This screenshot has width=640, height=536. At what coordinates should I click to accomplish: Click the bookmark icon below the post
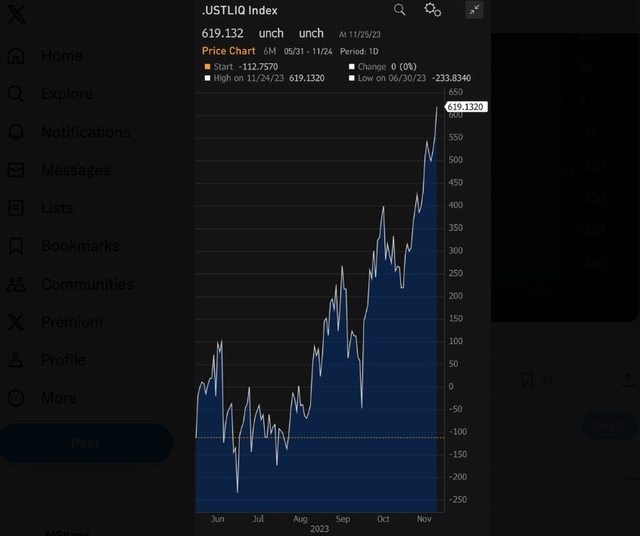coord(526,379)
